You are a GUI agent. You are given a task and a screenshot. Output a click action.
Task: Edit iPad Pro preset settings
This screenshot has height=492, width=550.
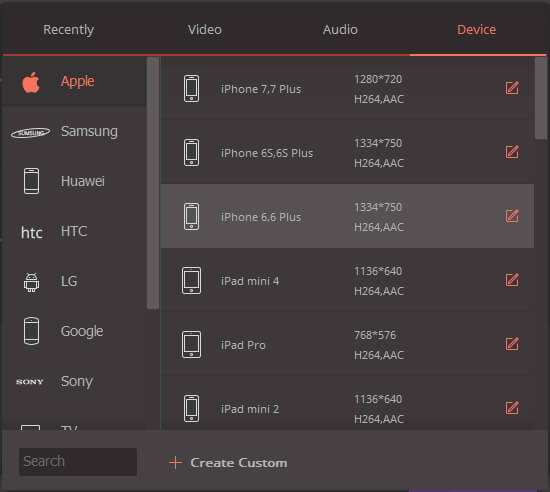point(512,344)
